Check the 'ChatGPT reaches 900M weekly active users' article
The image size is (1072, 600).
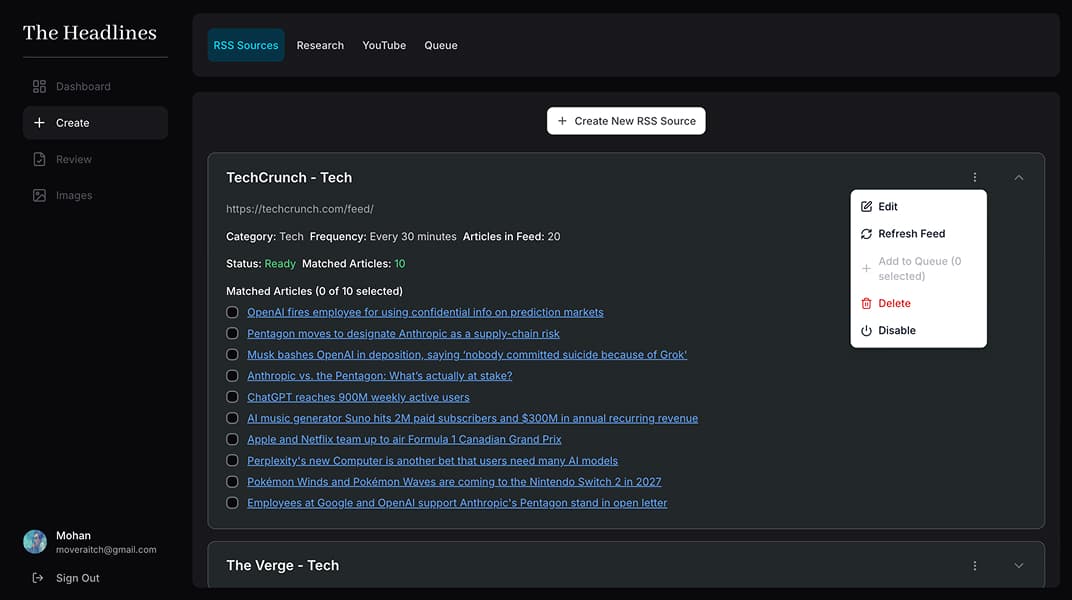[232, 397]
